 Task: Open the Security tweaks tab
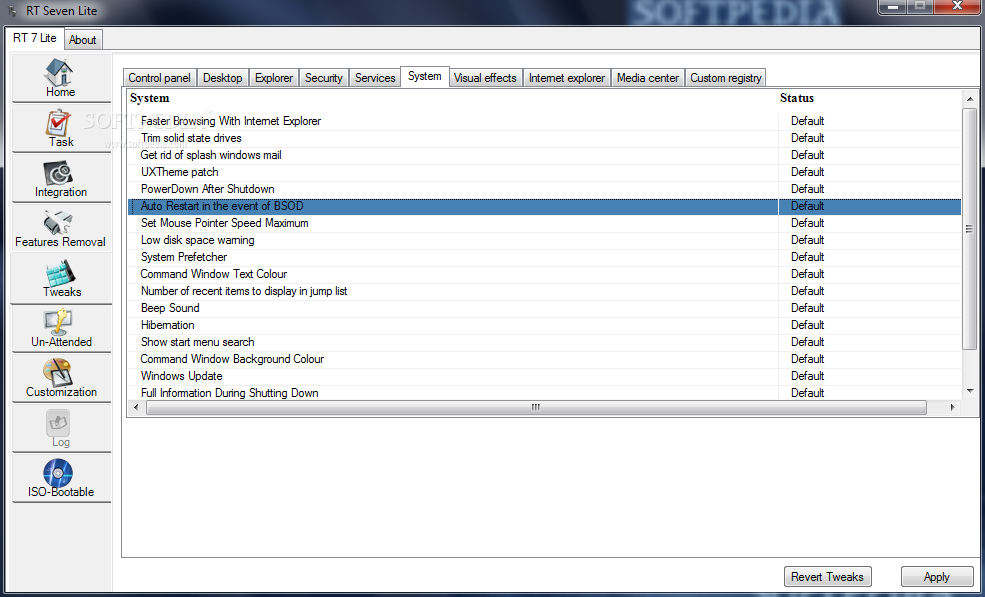tap(324, 78)
